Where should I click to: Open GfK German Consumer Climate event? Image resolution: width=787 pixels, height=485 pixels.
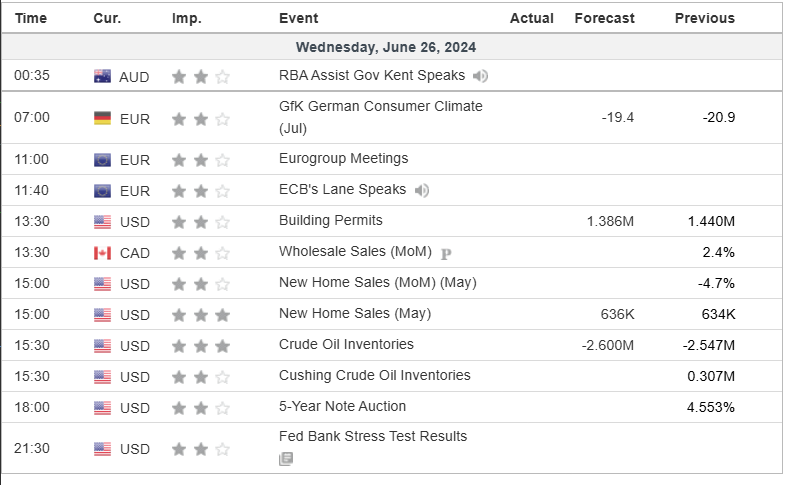(380, 106)
